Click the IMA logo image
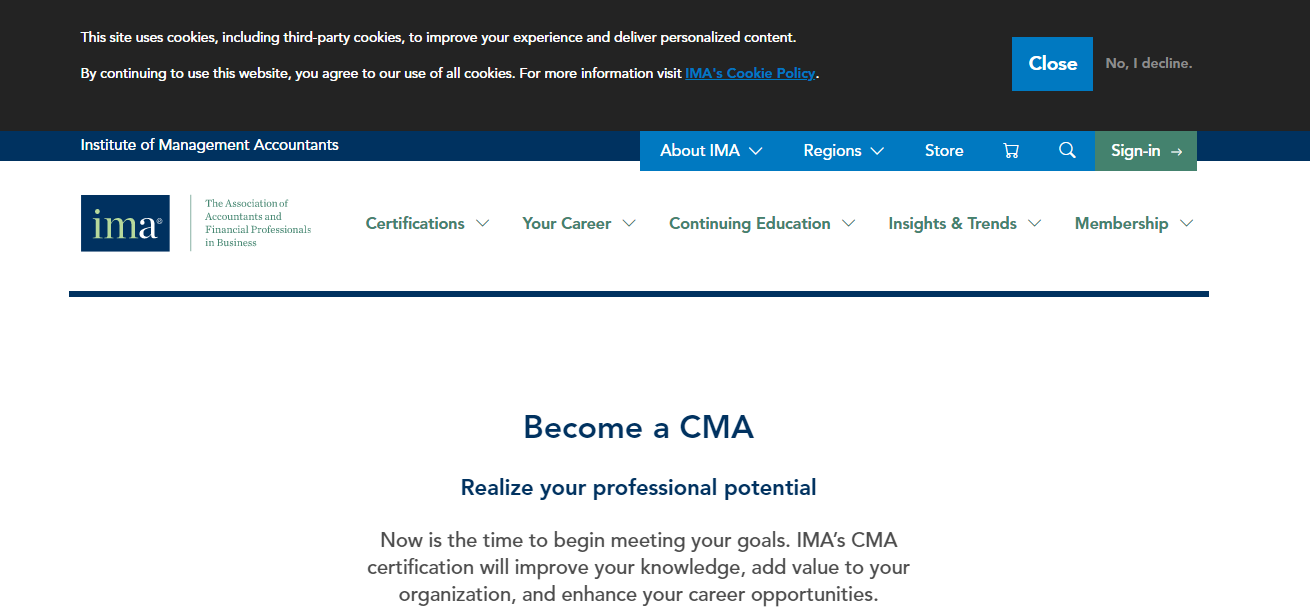1310x608 pixels. coord(125,223)
